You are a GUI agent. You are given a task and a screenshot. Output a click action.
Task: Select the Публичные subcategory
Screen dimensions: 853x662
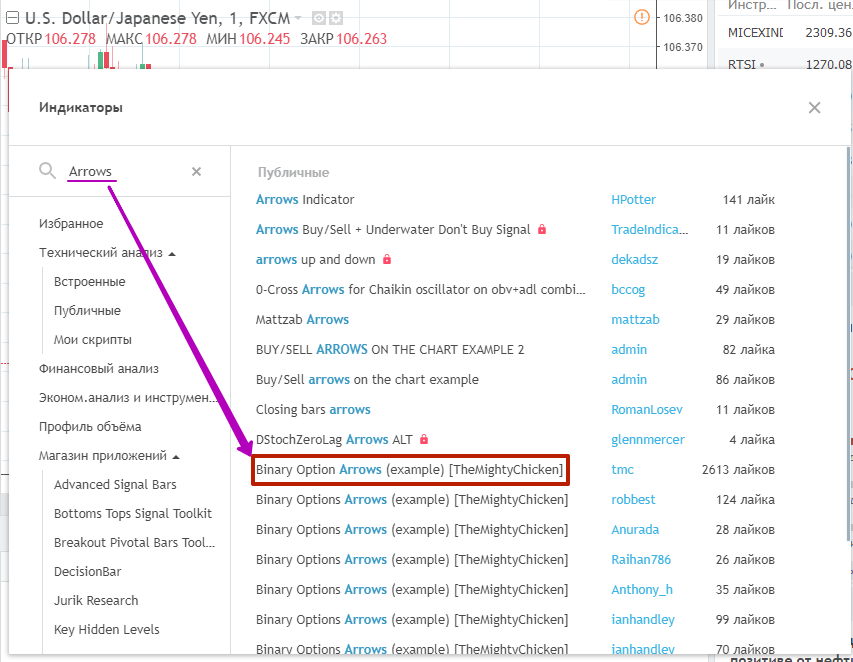click(87, 311)
